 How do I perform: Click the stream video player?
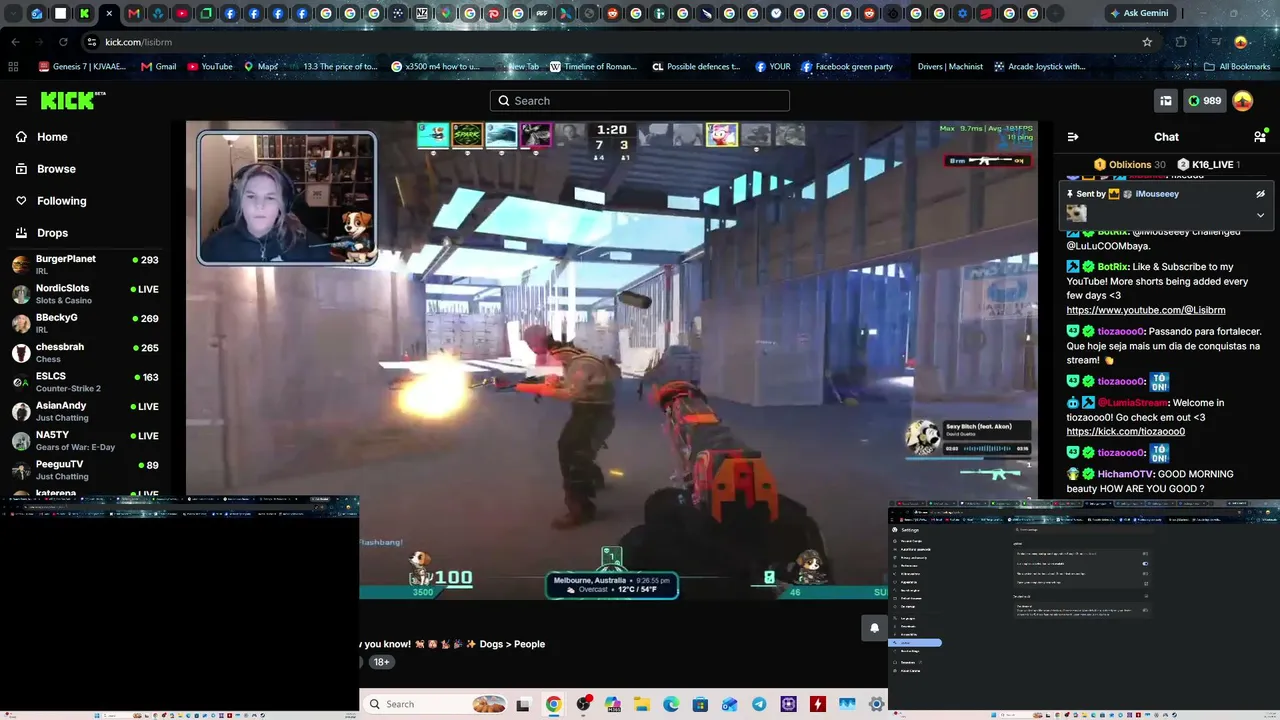(612, 360)
